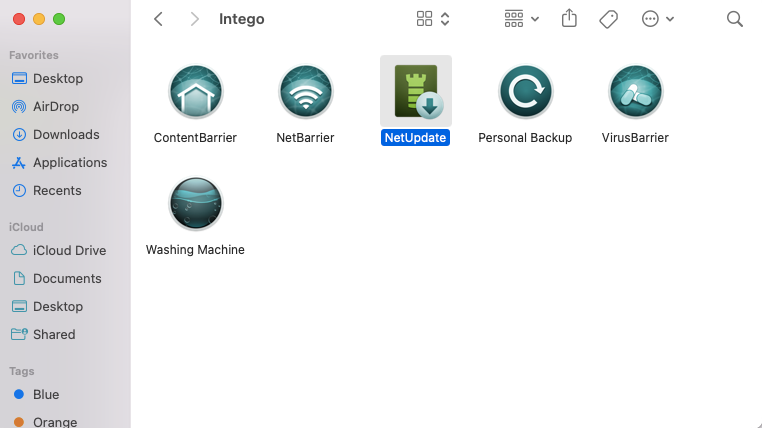Click the VirusBarrier file name

(x=635, y=137)
